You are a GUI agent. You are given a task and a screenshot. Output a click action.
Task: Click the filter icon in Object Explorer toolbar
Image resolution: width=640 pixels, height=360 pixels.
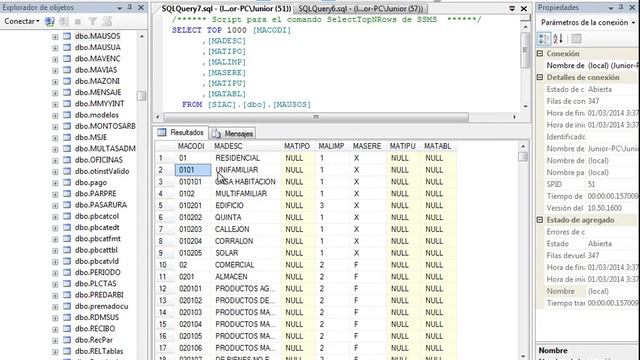pyautogui.click(x=93, y=21)
